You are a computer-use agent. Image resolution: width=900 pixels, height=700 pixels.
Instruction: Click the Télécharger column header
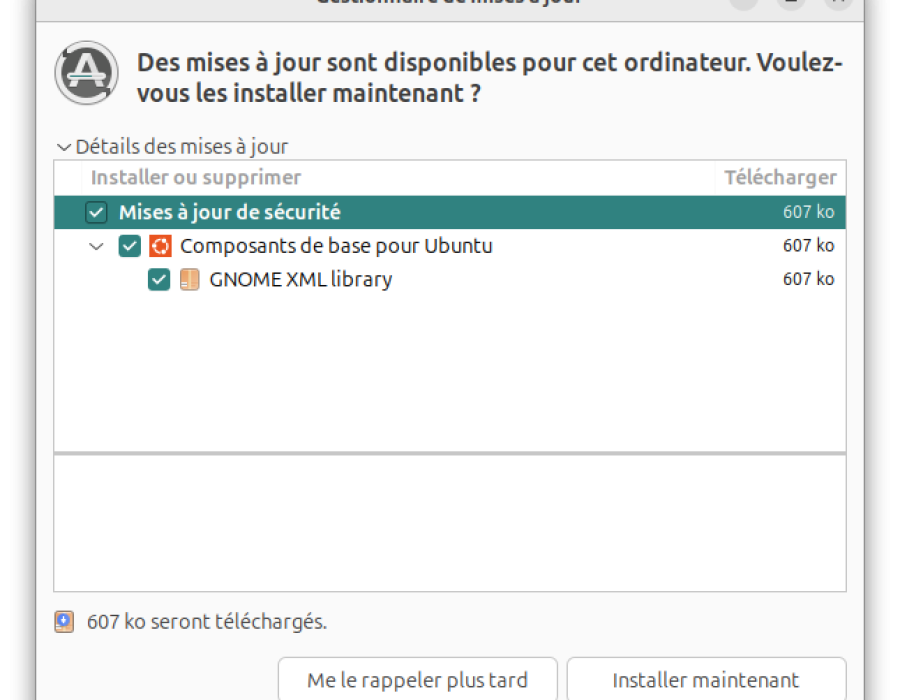pyautogui.click(x=780, y=177)
